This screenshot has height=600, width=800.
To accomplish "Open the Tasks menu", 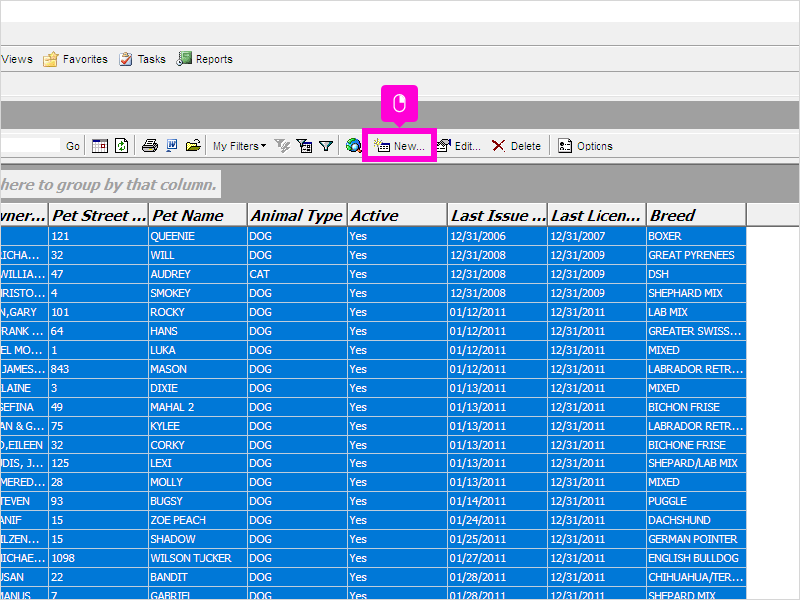I will click(x=142, y=59).
